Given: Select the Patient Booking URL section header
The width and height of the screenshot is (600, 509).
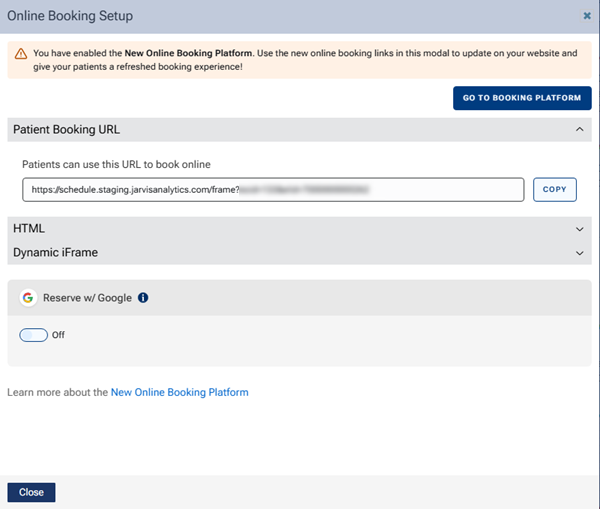Looking at the screenshot, I should [66, 129].
